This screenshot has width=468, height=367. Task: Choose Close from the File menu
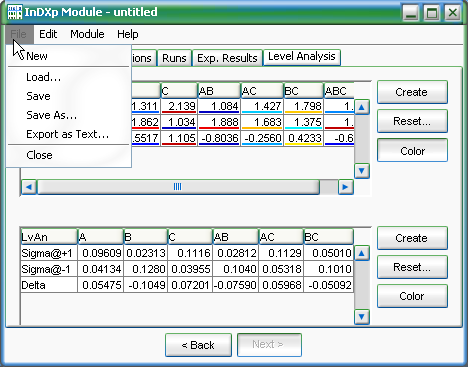tap(69, 155)
